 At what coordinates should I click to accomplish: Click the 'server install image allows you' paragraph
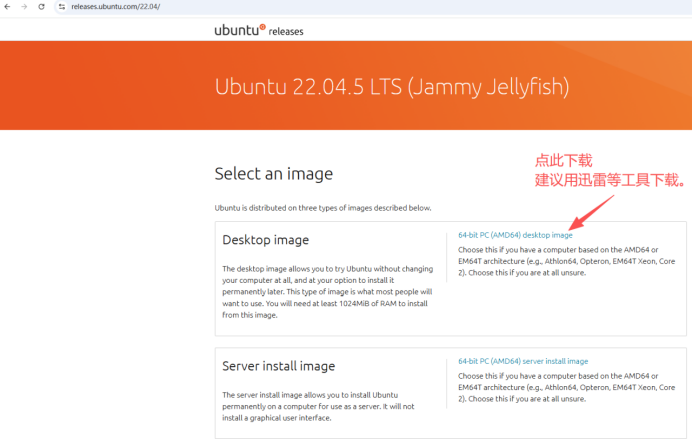click(x=318, y=406)
